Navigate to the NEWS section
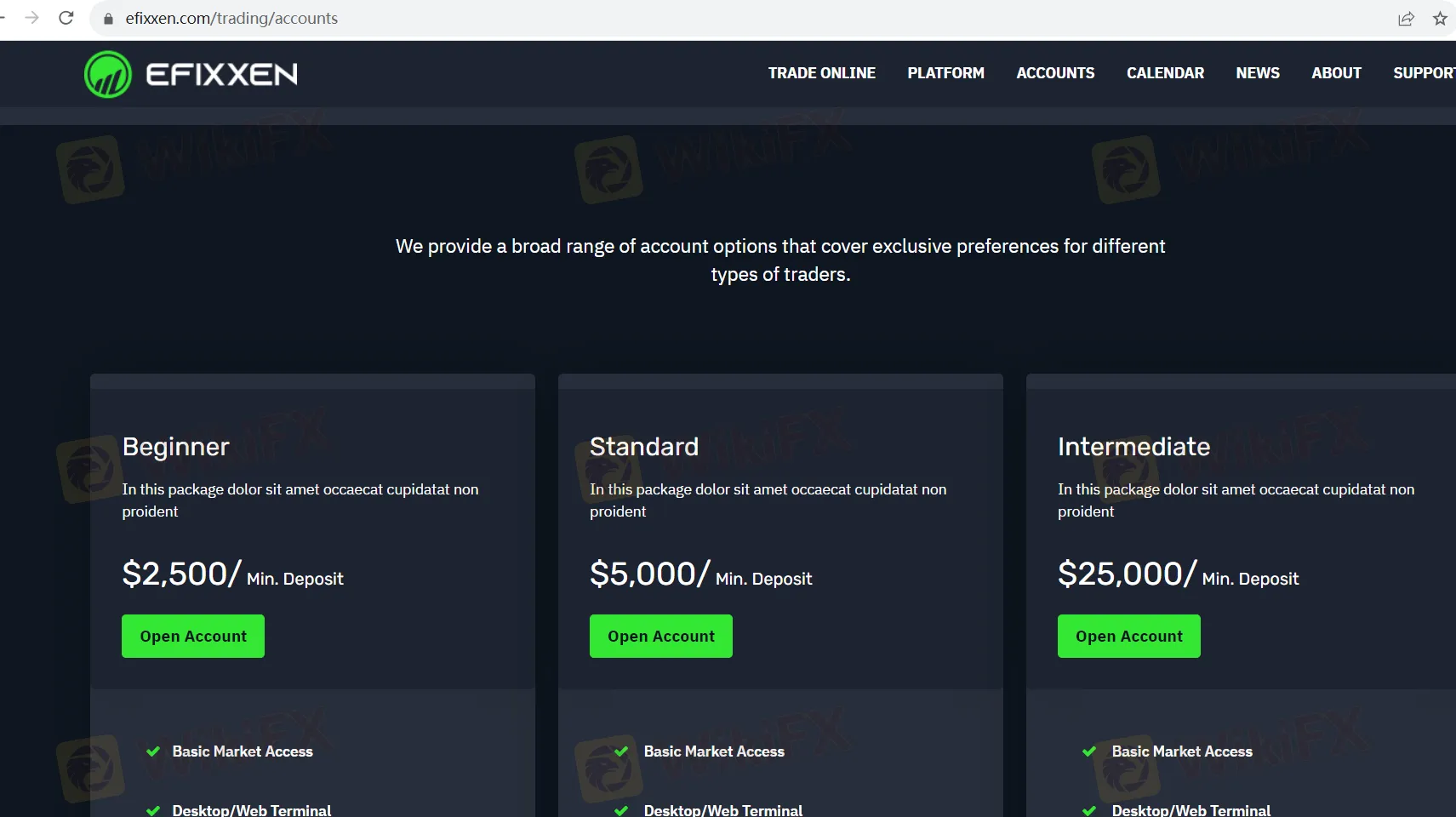The image size is (1456, 817). point(1257,73)
